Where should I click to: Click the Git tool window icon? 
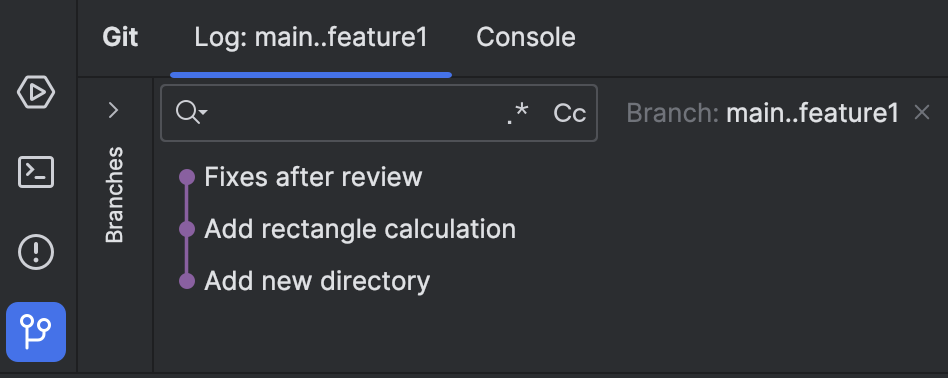click(x=36, y=332)
